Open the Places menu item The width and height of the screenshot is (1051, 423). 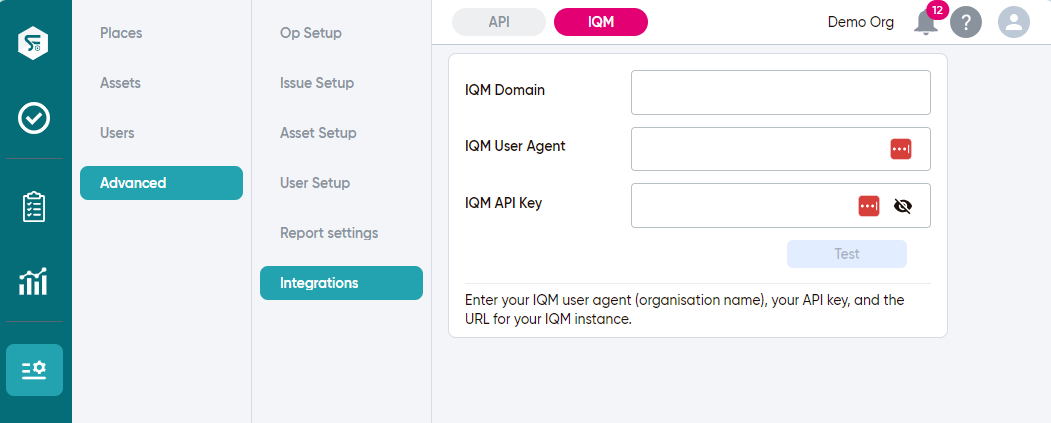tap(121, 33)
